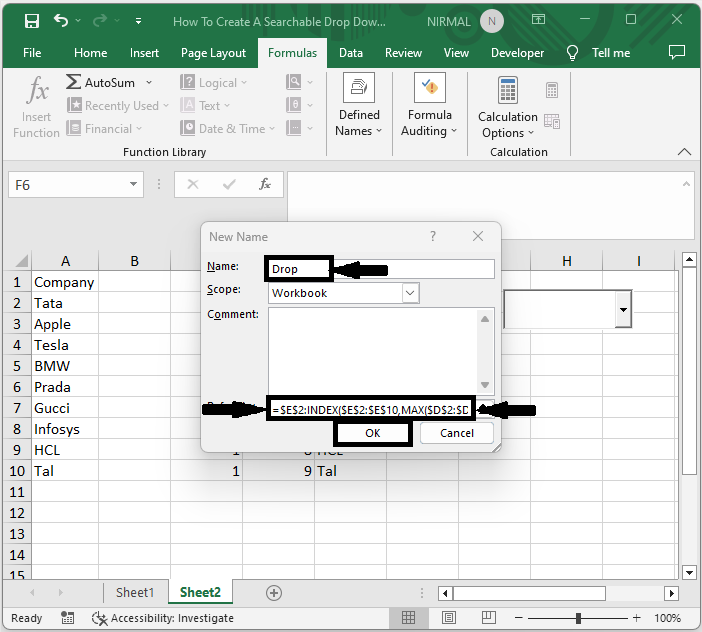702x632 pixels.
Task: Expand AutoSum dropdown arrow
Action: click(x=149, y=82)
